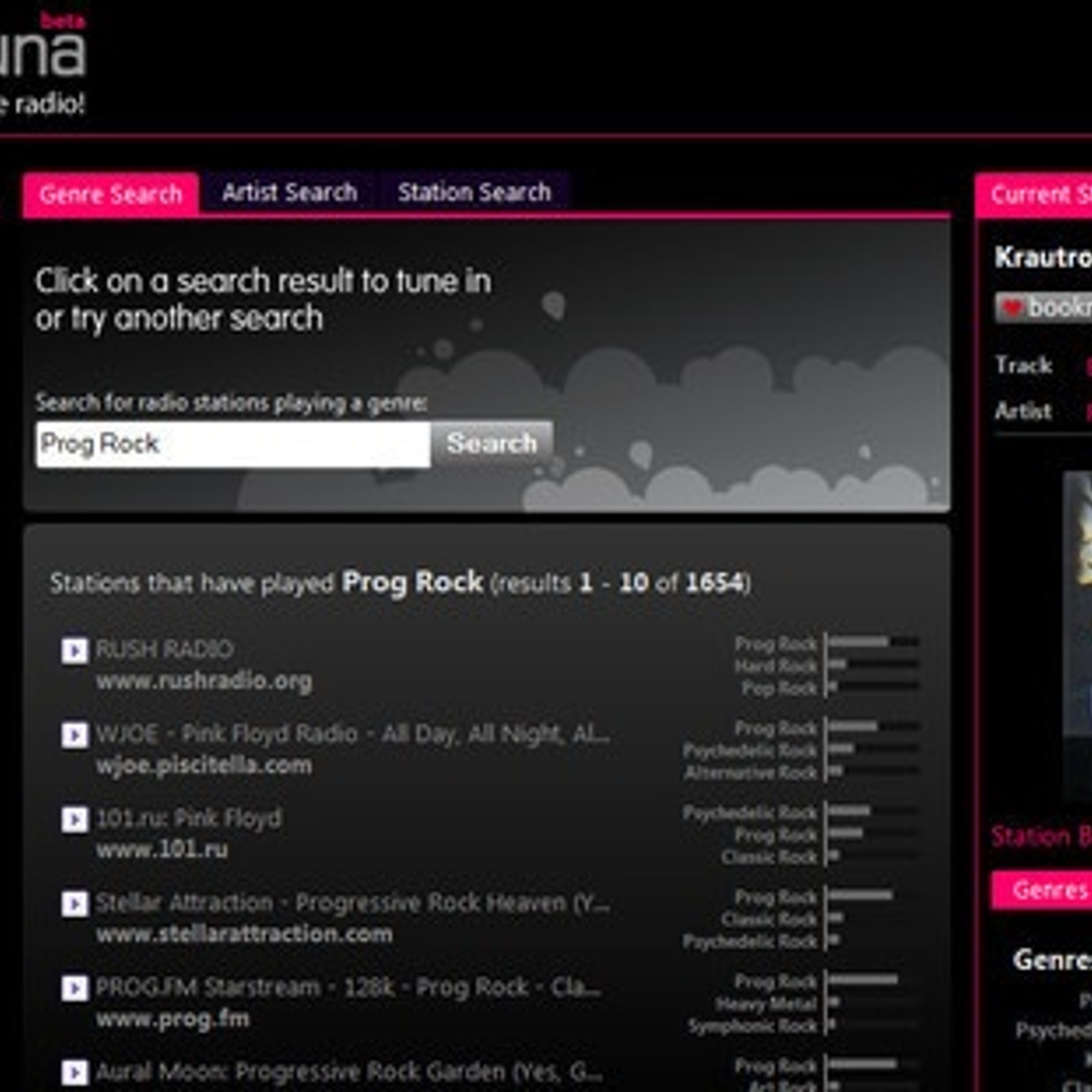Image resolution: width=1092 pixels, height=1092 pixels.
Task: Click RUSH RADIO's Prog Rock popularity bar
Action: click(x=874, y=642)
